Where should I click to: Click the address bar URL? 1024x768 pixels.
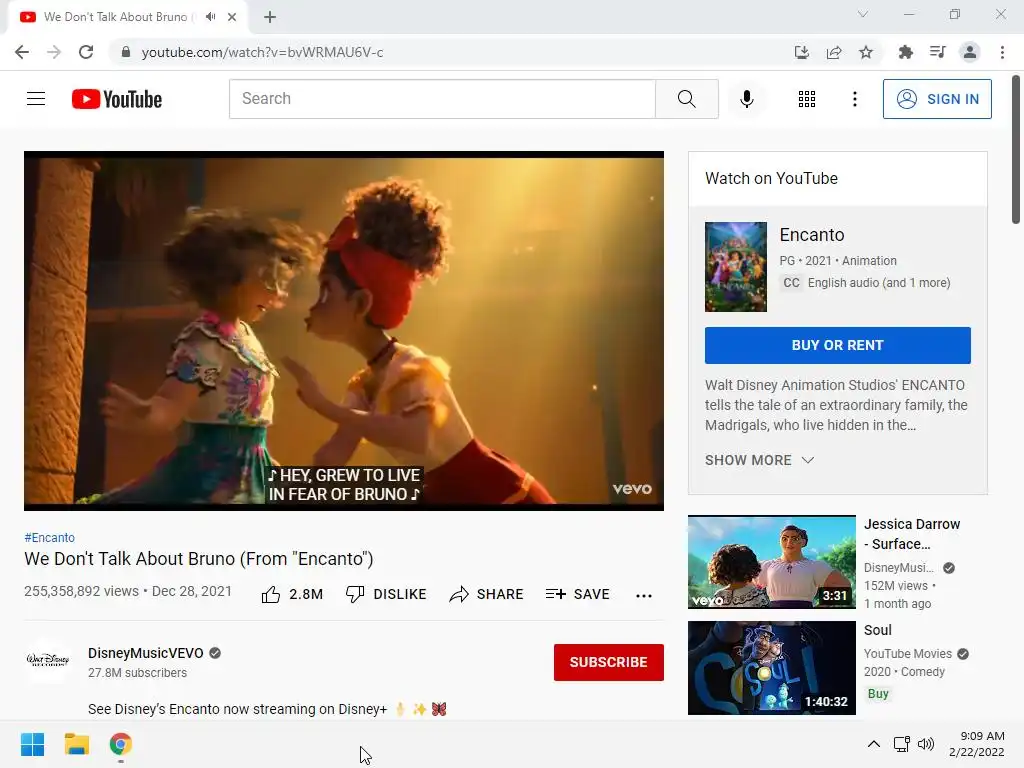coord(263,52)
